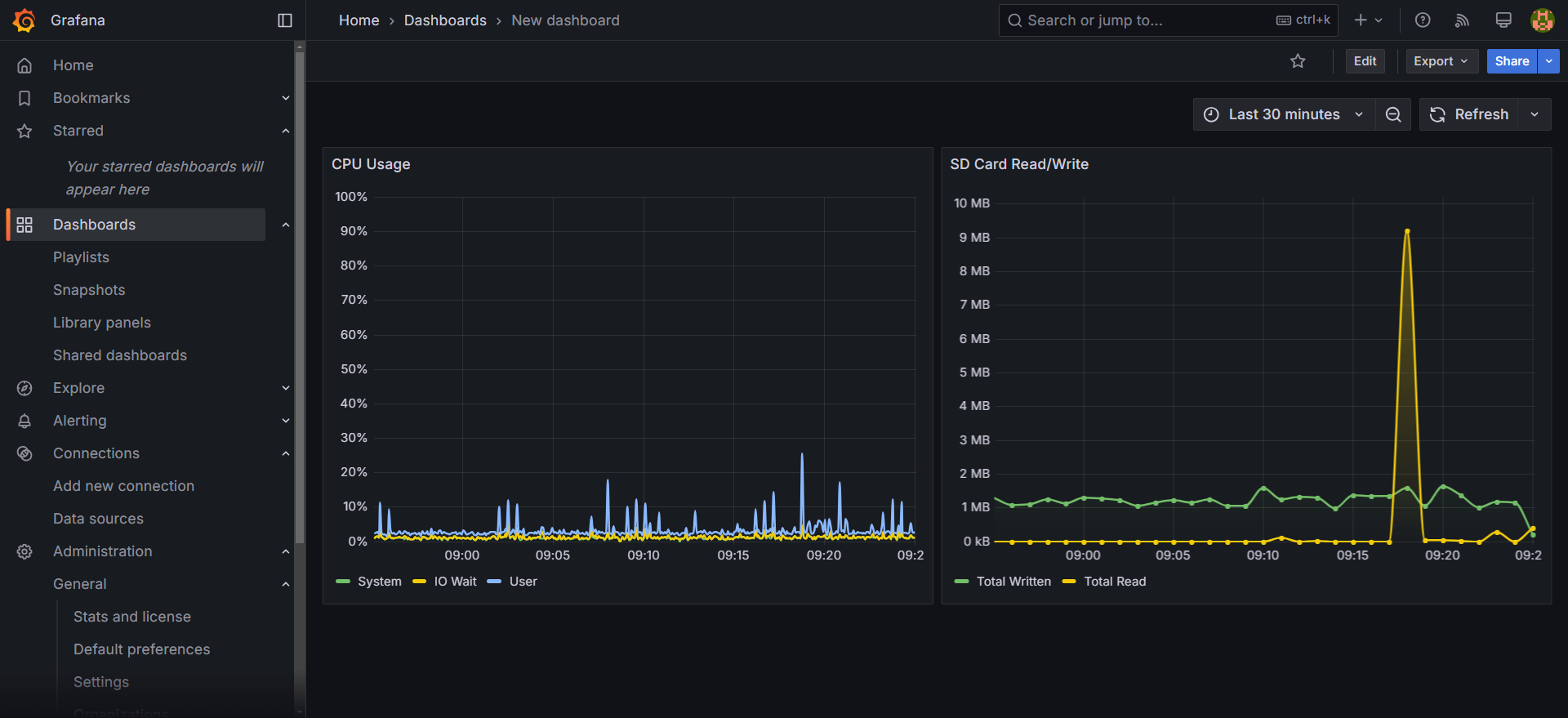Click Total Read yellow legend swatch
The height and width of the screenshot is (718, 1568).
(x=1069, y=582)
